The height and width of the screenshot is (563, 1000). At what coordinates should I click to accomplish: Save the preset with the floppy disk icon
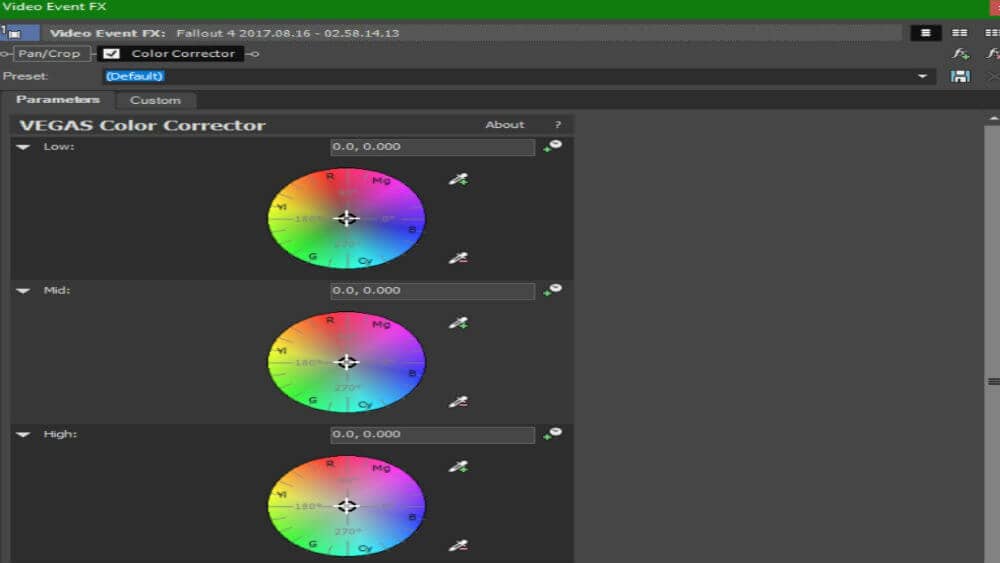(x=960, y=77)
